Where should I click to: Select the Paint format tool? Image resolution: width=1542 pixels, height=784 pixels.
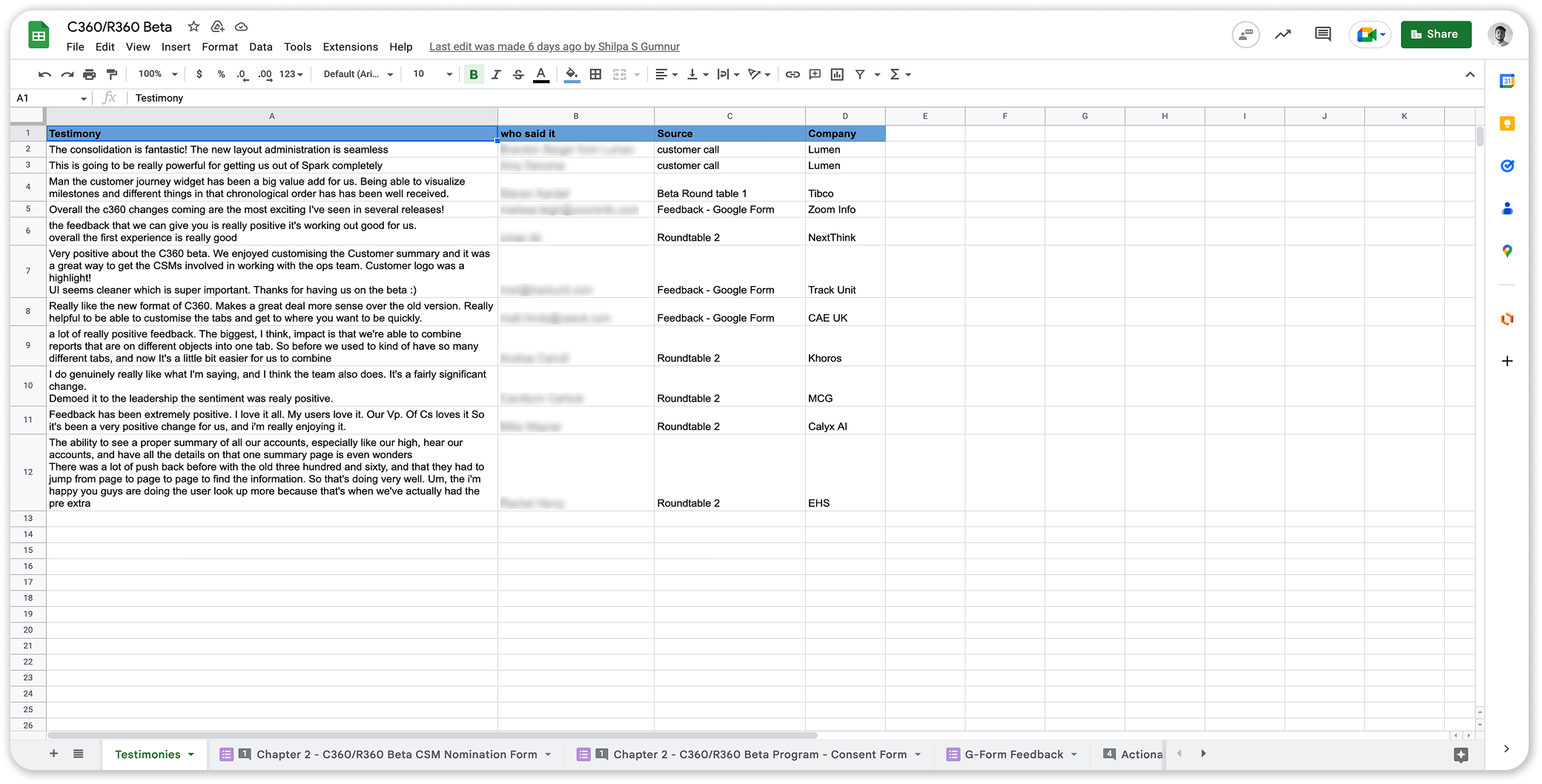click(112, 74)
